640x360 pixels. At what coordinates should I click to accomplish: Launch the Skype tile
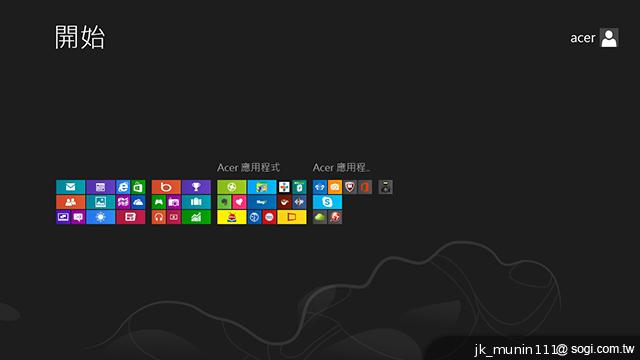tap(327, 202)
